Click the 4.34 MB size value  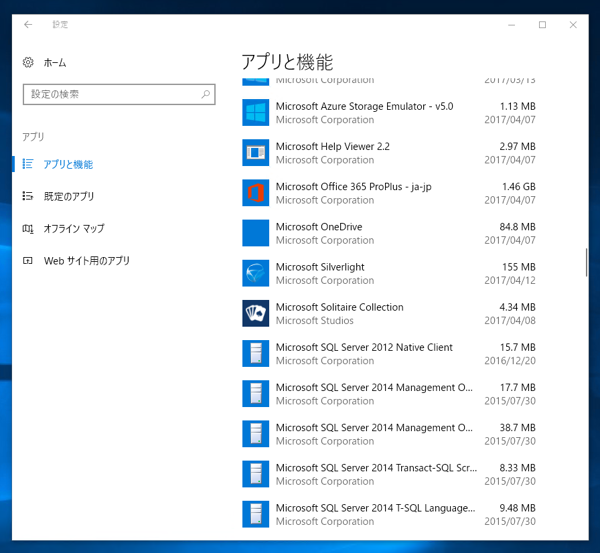tap(517, 307)
